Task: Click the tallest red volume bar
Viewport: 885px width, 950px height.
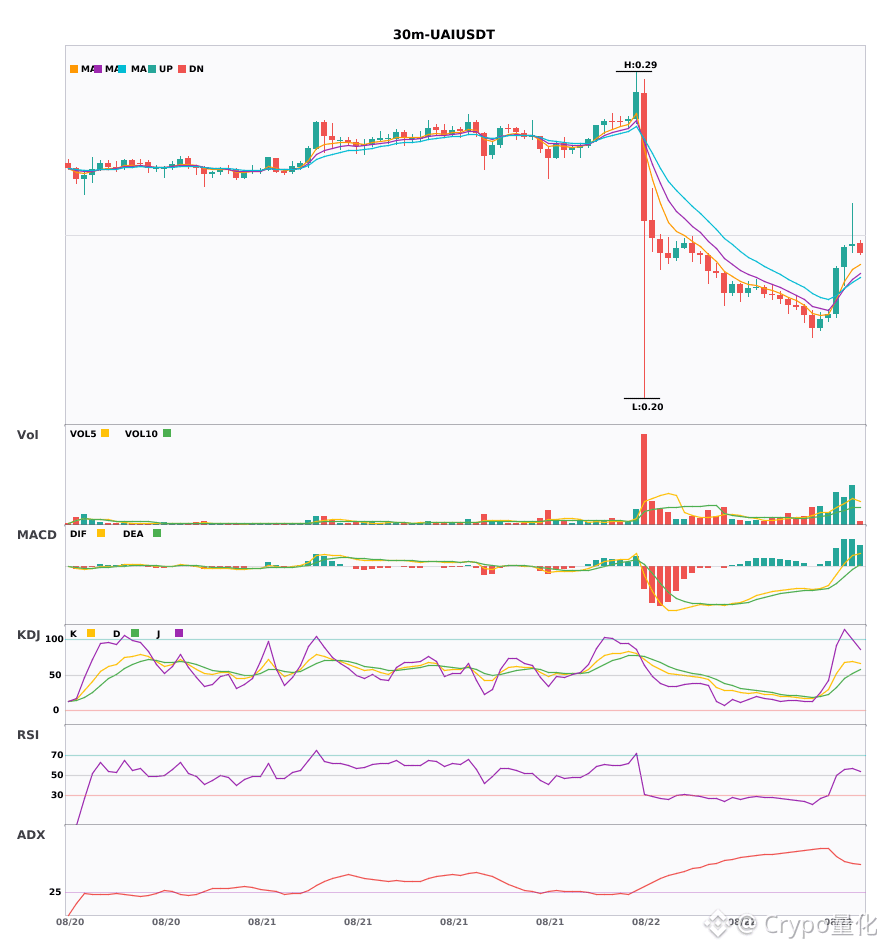Action: [x=644, y=479]
